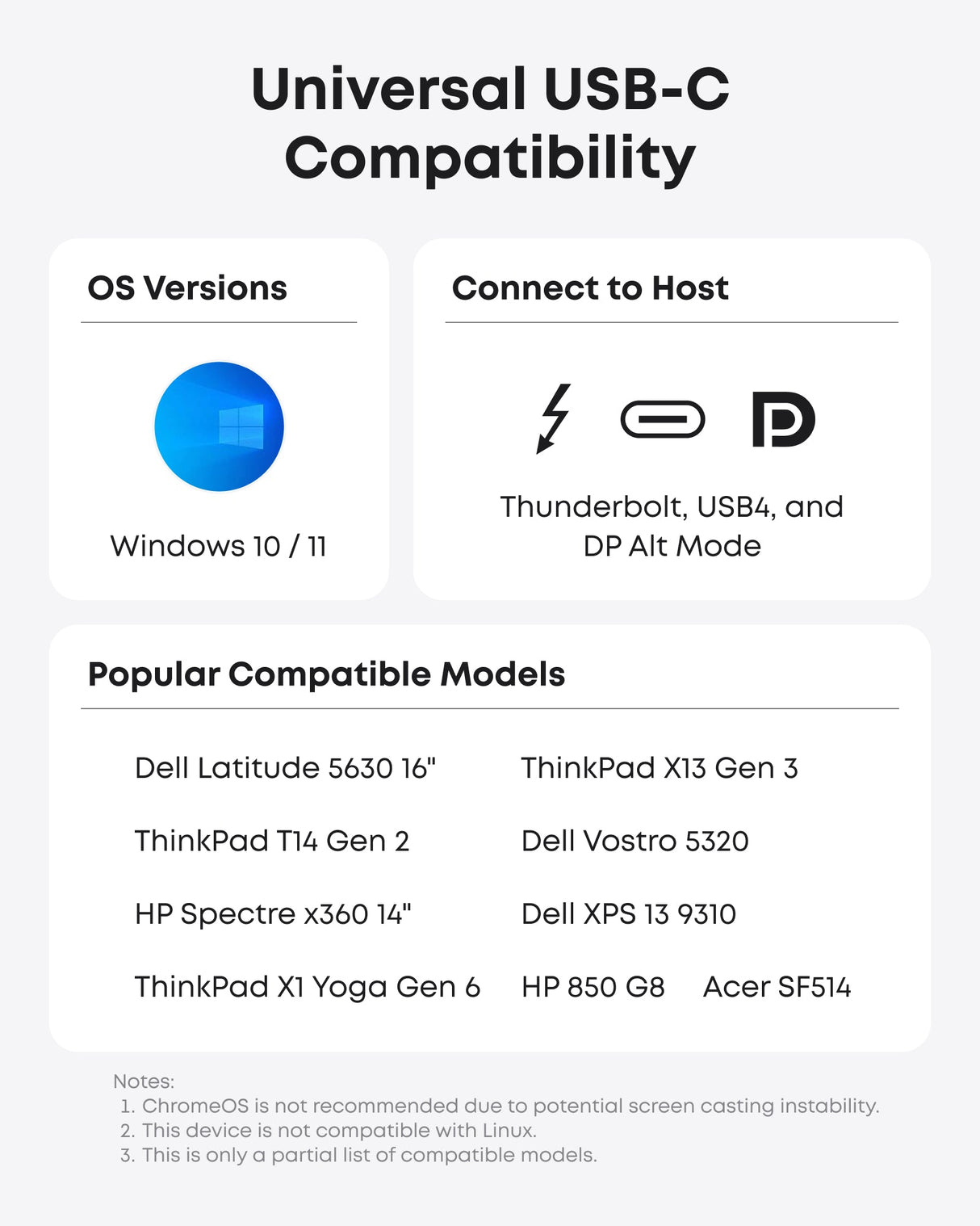This screenshot has height=1226, width=980.
Task: Select the USB-C connector icon
Action: [x=662, y=419]
